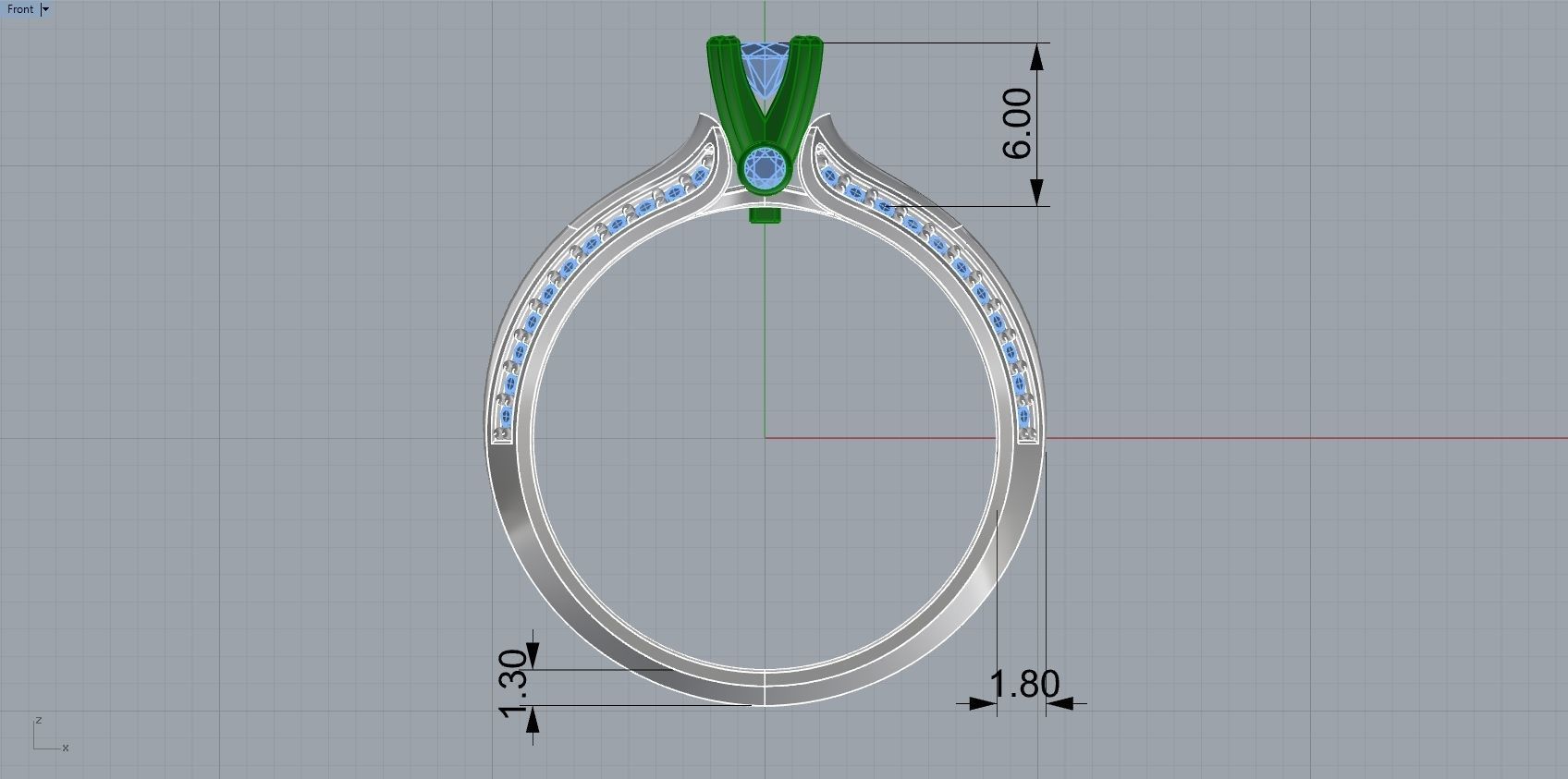
Task: Click the Front viewport title label
Action: pos(20,9)
